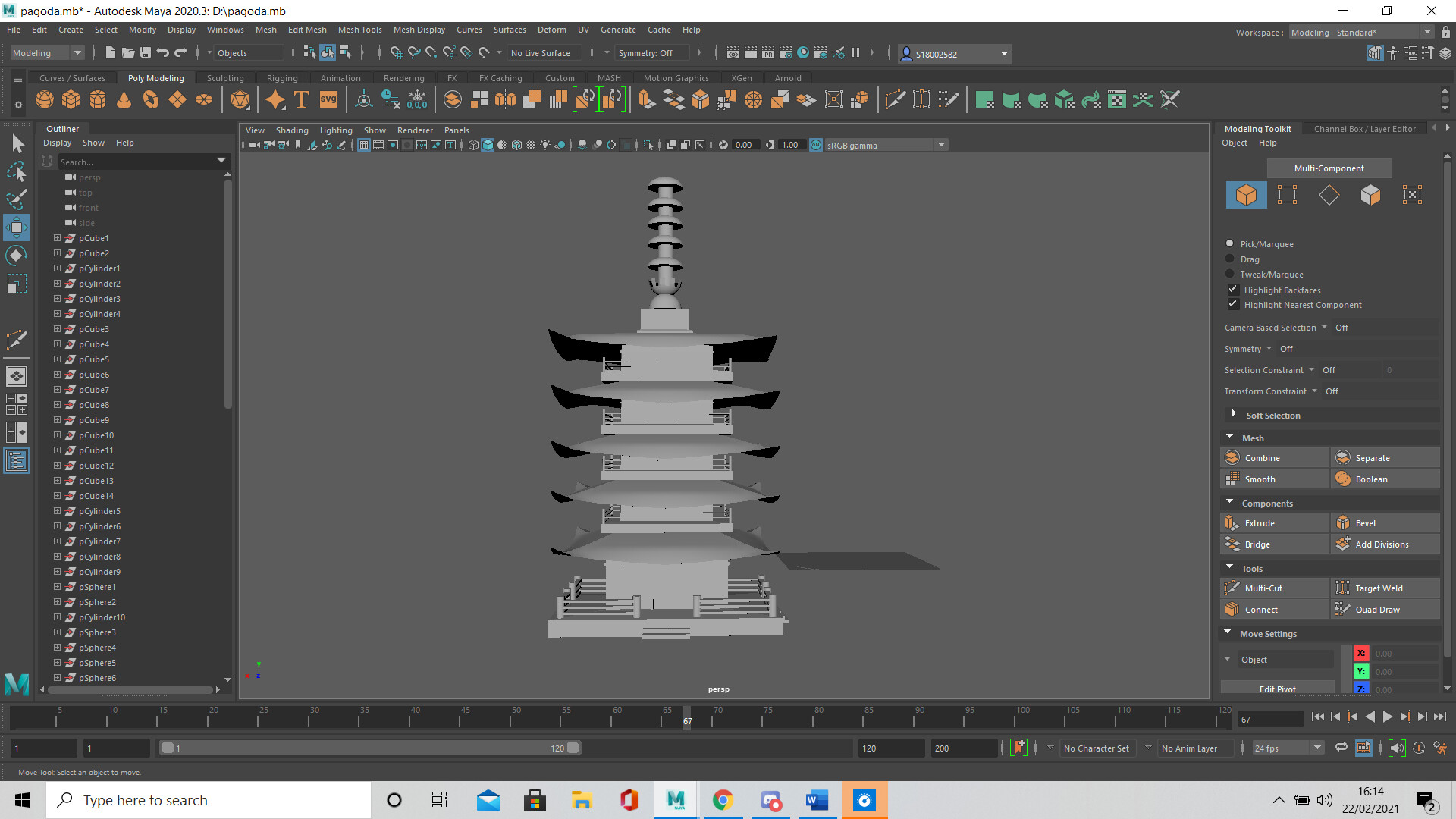Open the Mesh Display menu

click(x=419, y=30)
